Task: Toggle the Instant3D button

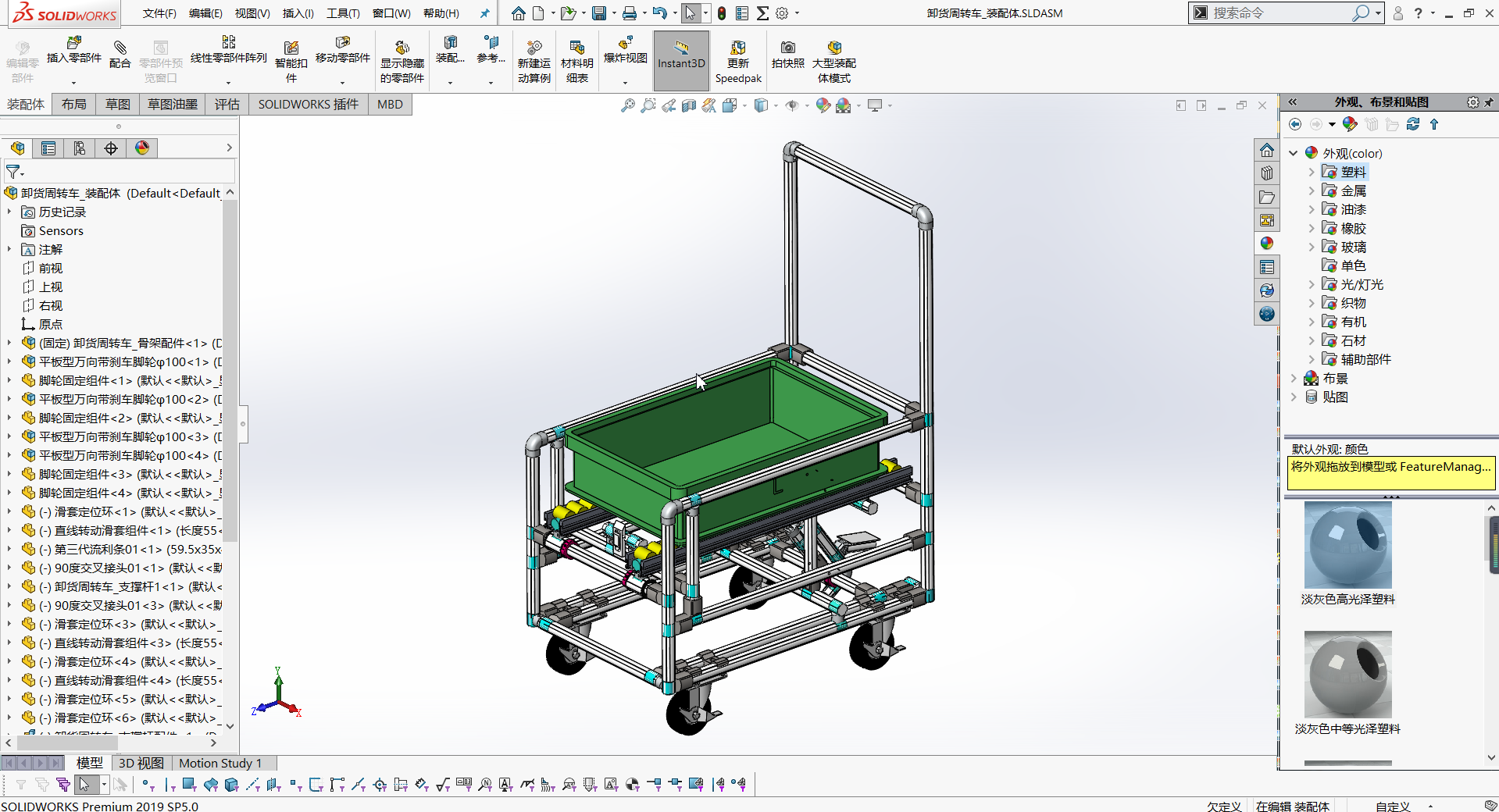Action: (681, 60)
